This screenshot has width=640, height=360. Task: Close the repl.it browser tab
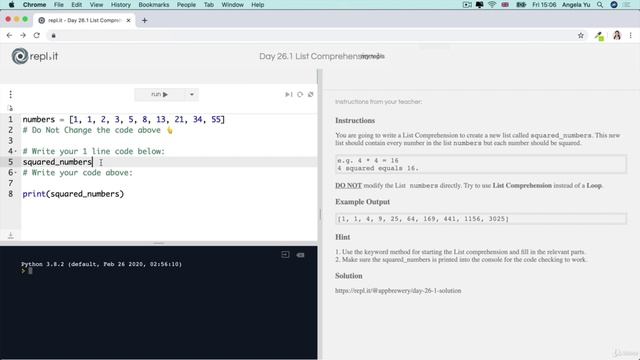click(x=129, y=20)
